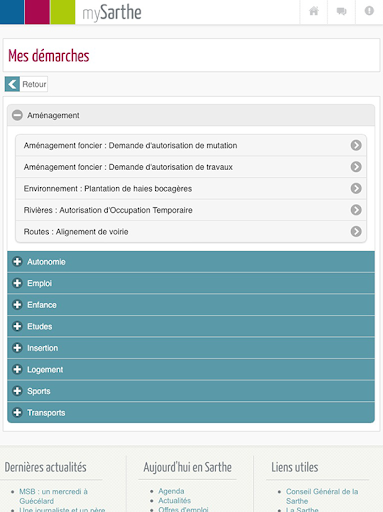Expand the Etudes section
Screen dimensions: 383x512
point(191,326)
